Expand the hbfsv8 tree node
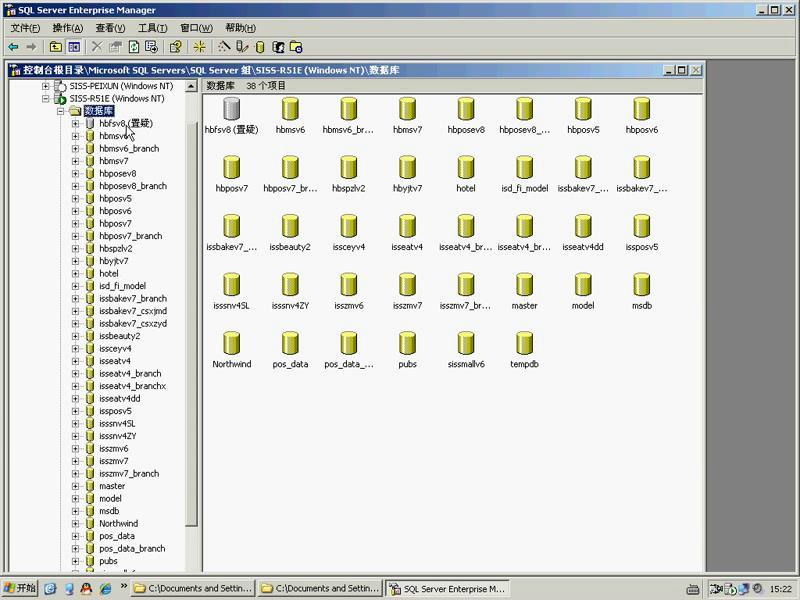 point(76,123)
